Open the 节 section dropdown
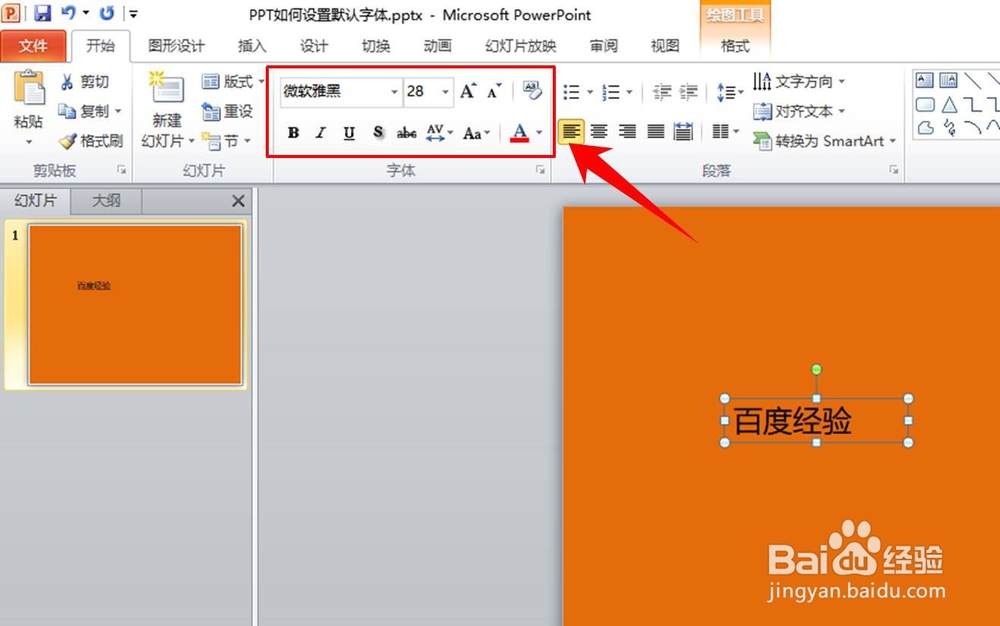 pyautogui.click(x=227, y=141)
